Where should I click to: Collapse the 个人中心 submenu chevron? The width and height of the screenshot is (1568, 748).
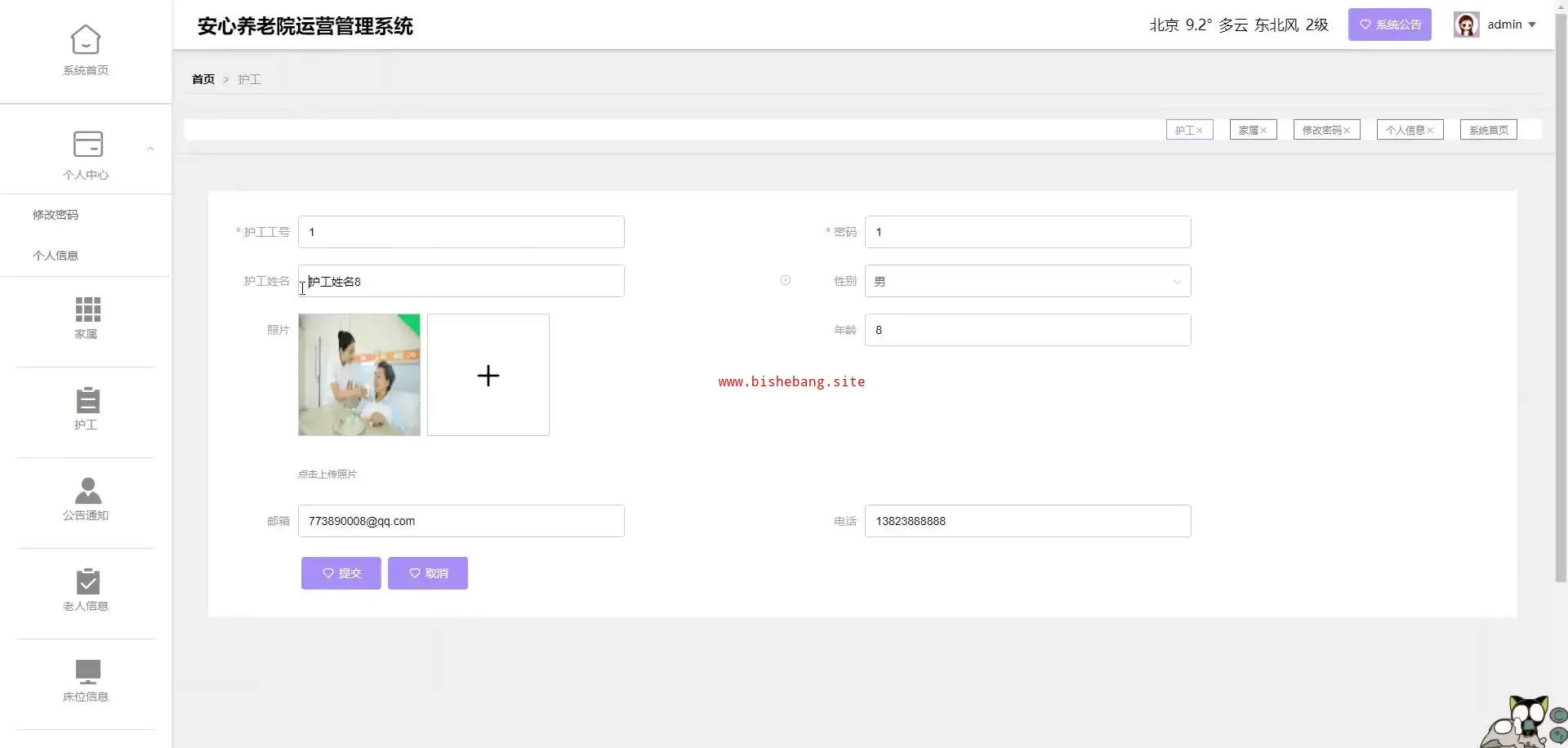[x=150, y=149]
